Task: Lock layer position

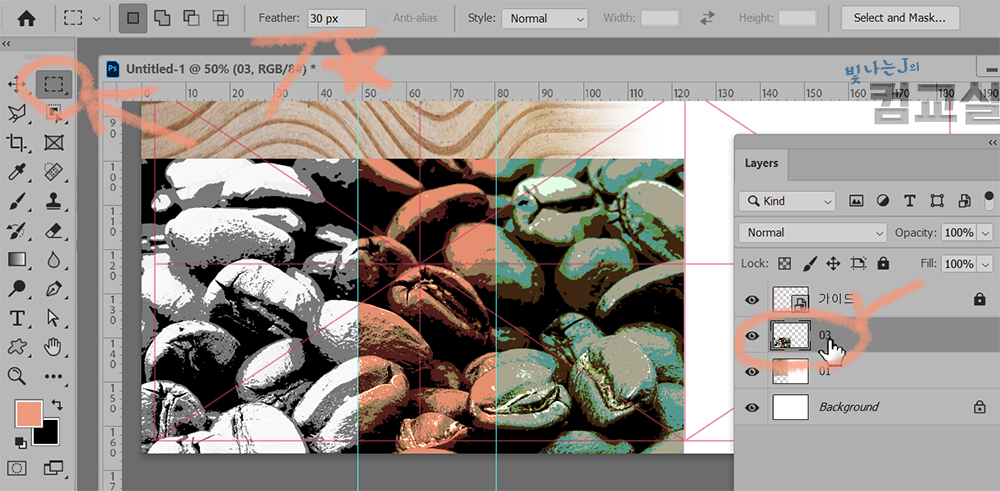Action: coord(833,263)
